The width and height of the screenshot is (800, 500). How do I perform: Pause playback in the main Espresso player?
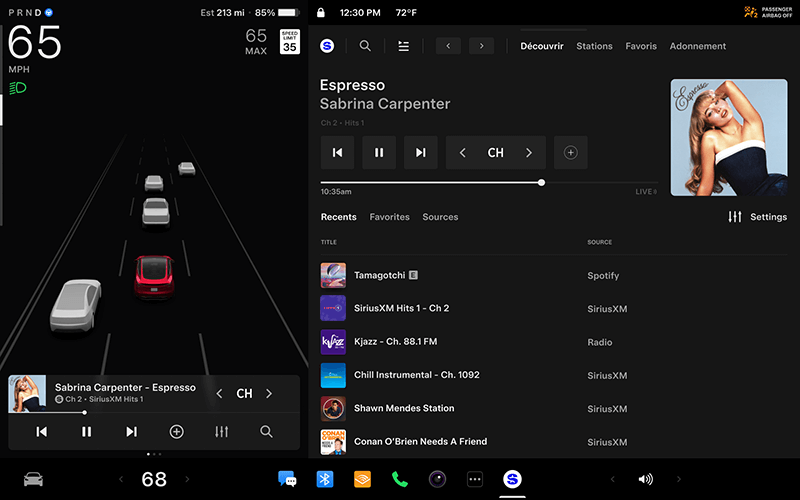(379, 153)
